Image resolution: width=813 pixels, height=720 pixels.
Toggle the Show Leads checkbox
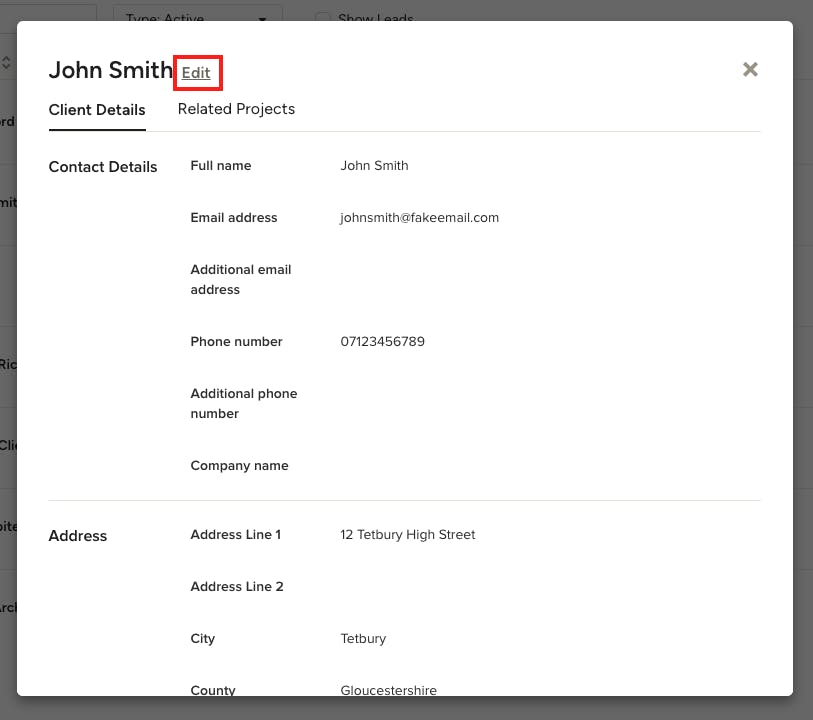point(322,17)
